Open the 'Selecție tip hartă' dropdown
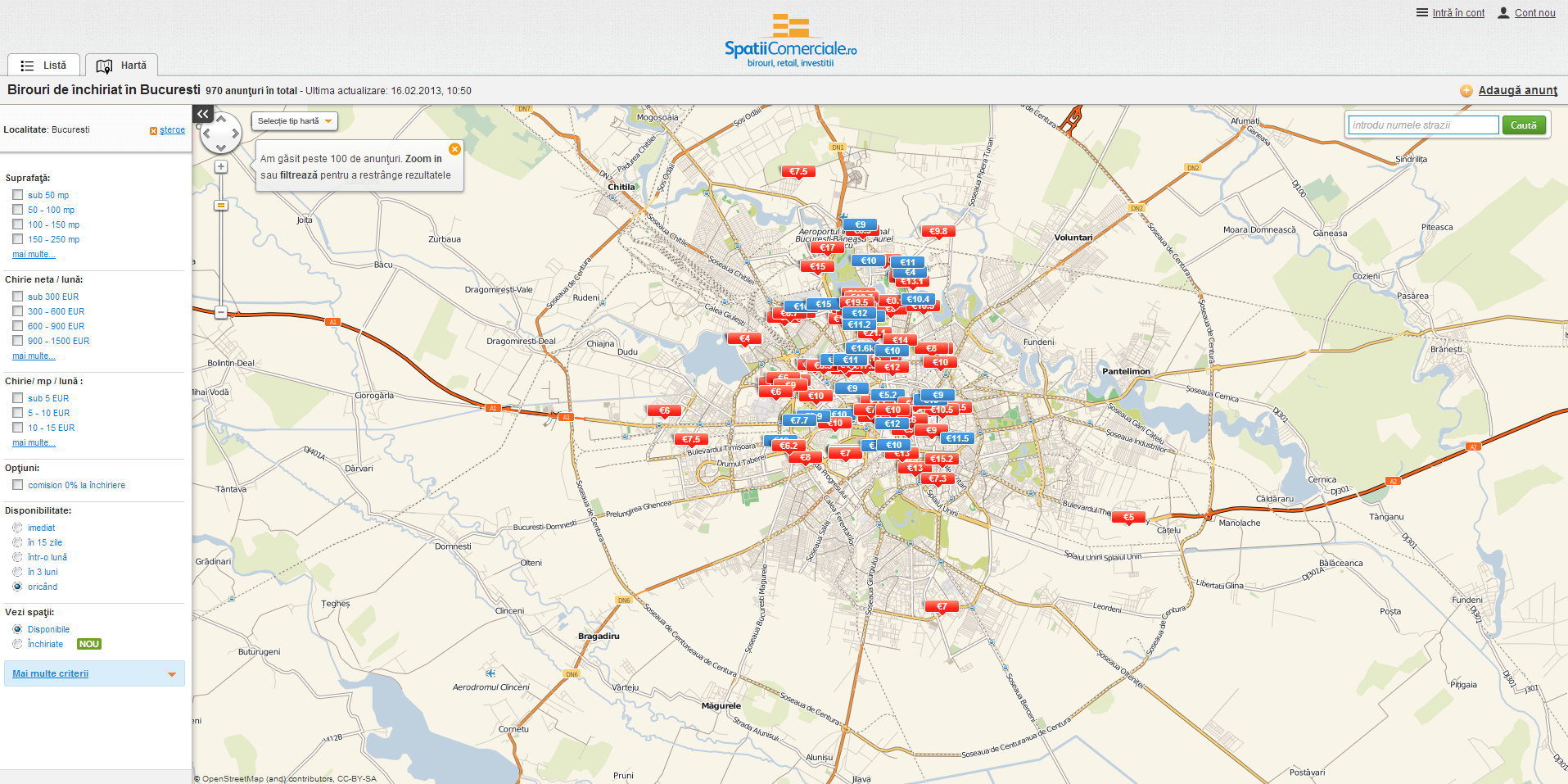1568x784 pixels. coord(294,121)
